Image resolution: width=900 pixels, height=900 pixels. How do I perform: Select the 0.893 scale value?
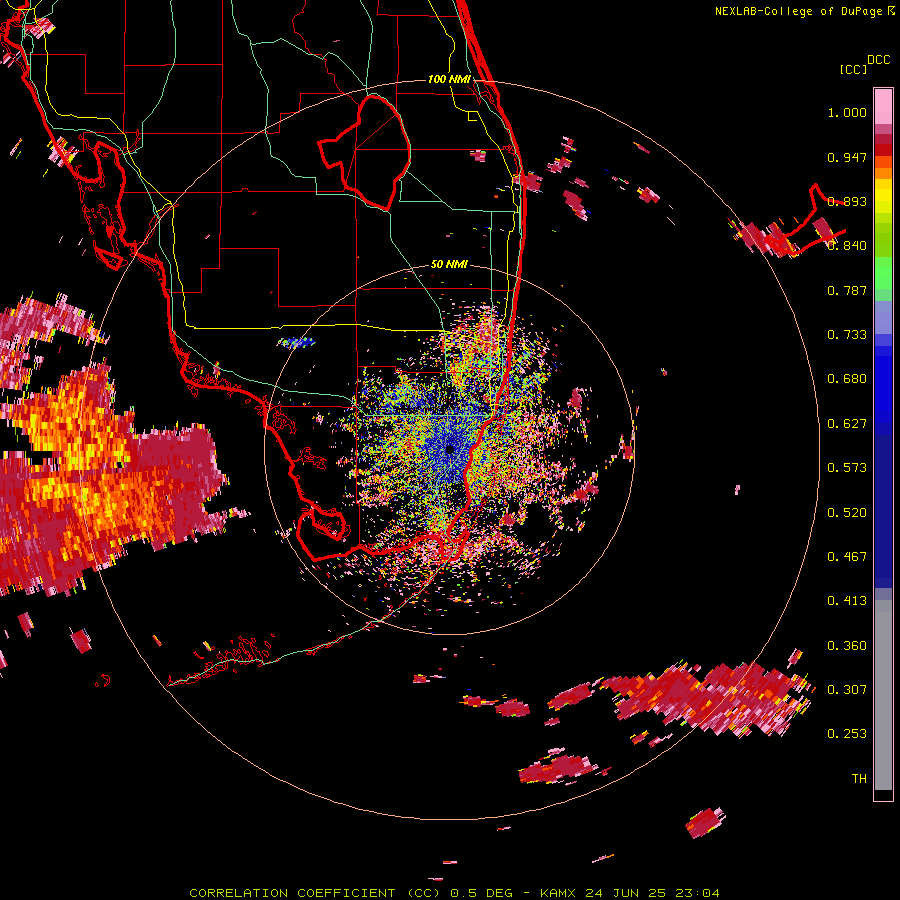pyautogui.click(x=847, y=201)
